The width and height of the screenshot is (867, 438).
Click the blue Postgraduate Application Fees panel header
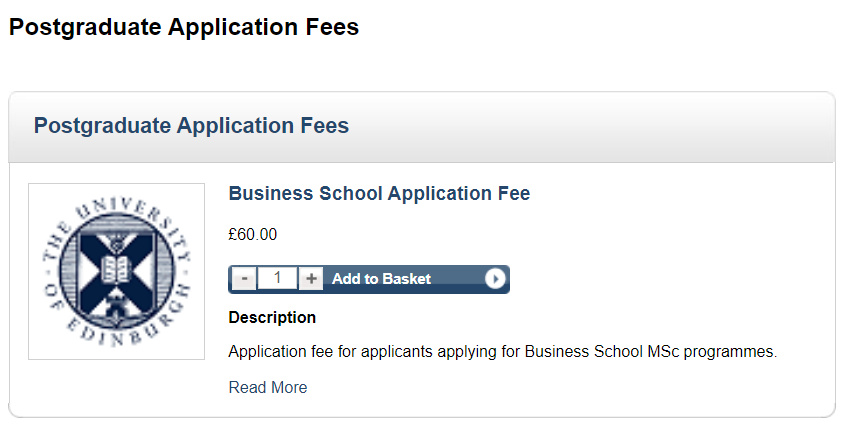[x=191, y=126]
